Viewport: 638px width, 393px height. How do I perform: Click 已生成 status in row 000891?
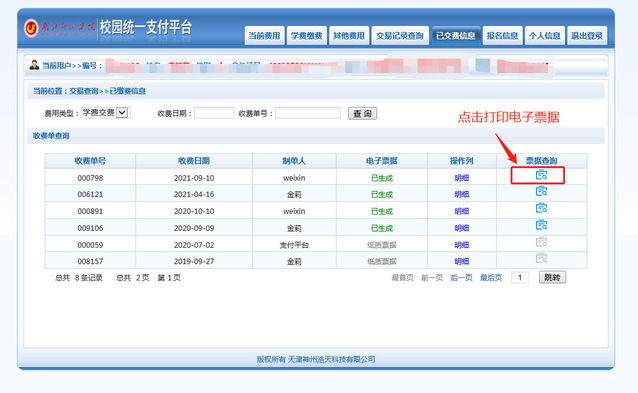[382, 211]
